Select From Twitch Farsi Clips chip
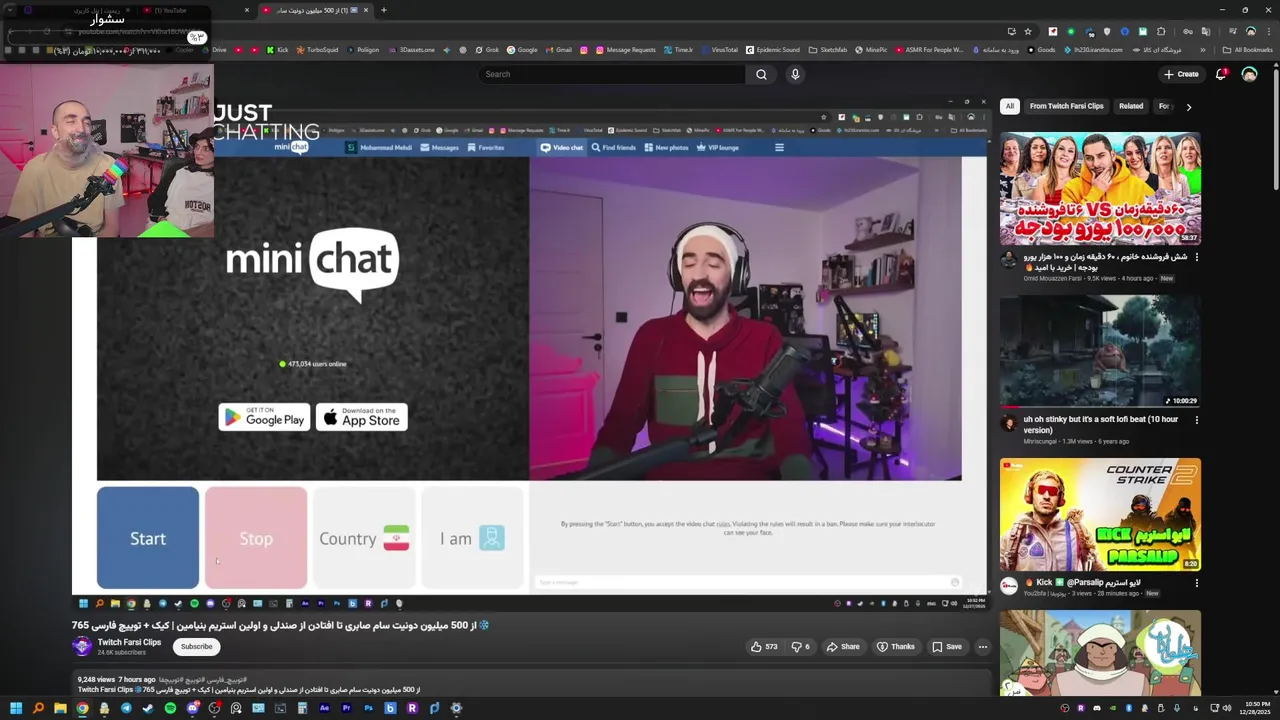 tap(1067, 106)
